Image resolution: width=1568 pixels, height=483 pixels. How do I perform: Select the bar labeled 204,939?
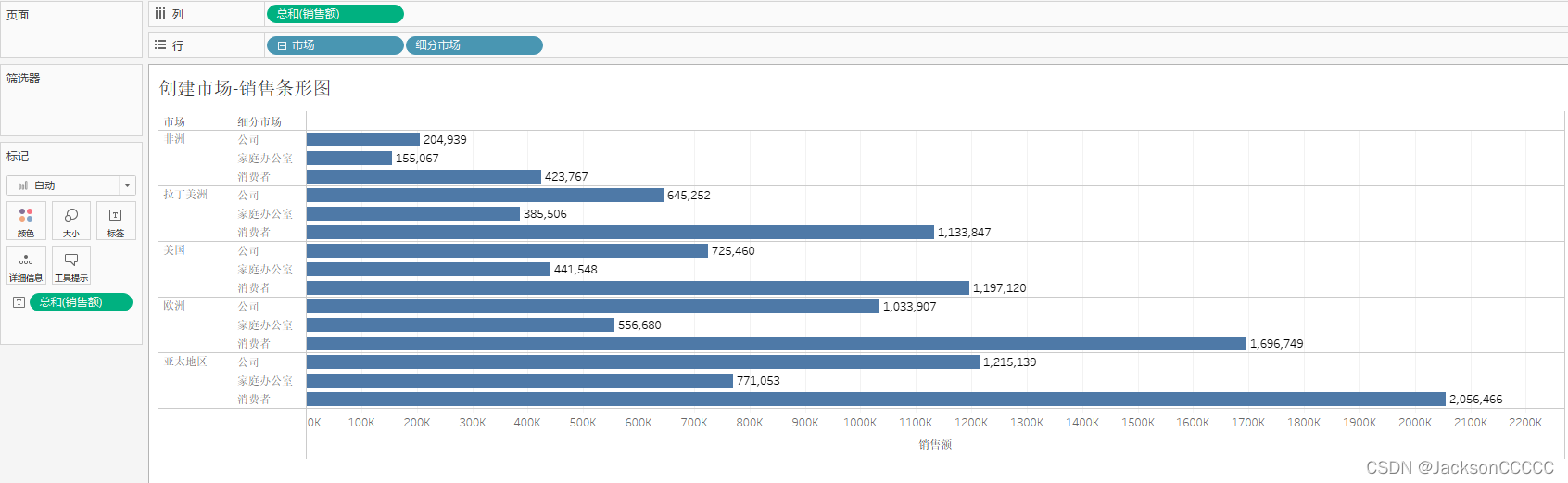point(363,139)
